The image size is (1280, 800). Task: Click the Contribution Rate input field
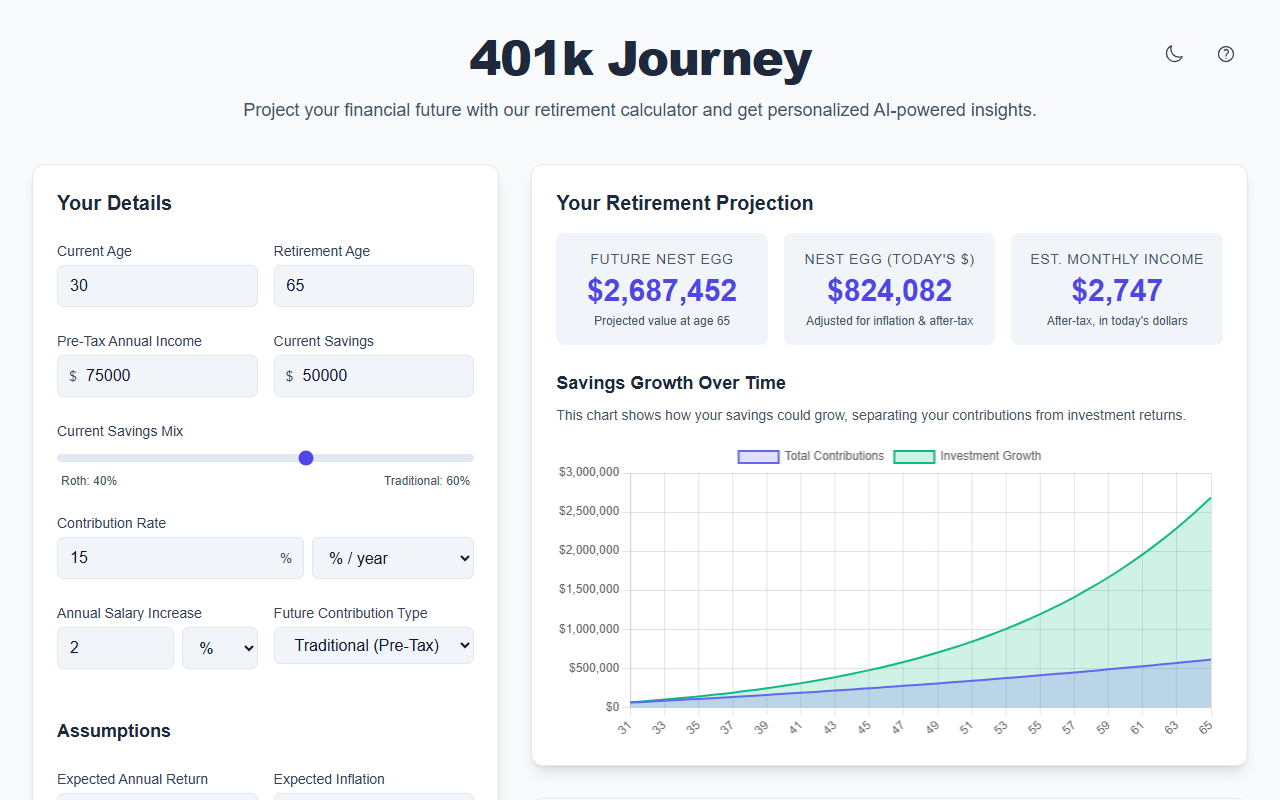click(180, 558)
